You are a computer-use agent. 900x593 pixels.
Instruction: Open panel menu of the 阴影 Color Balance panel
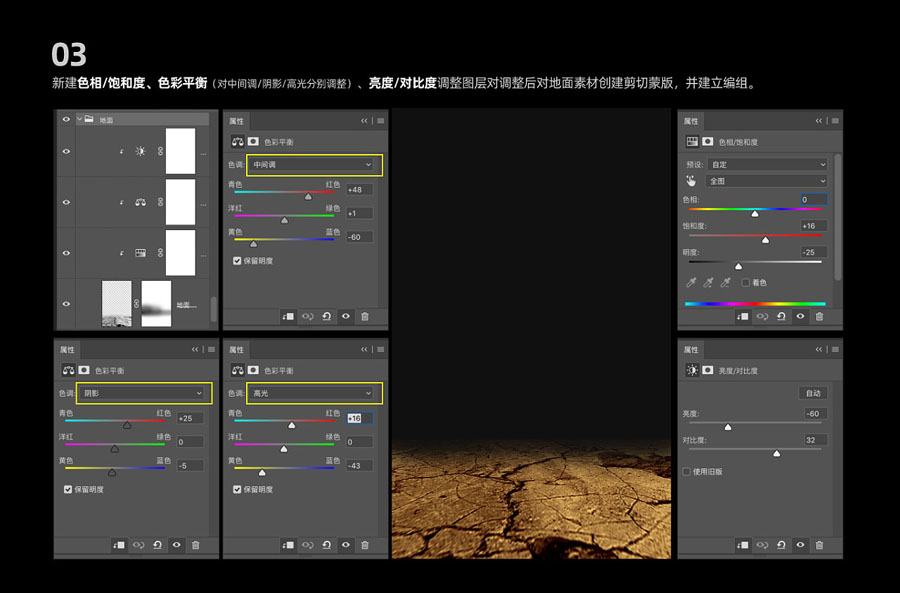pyautogui.click(x=211, y=350)
